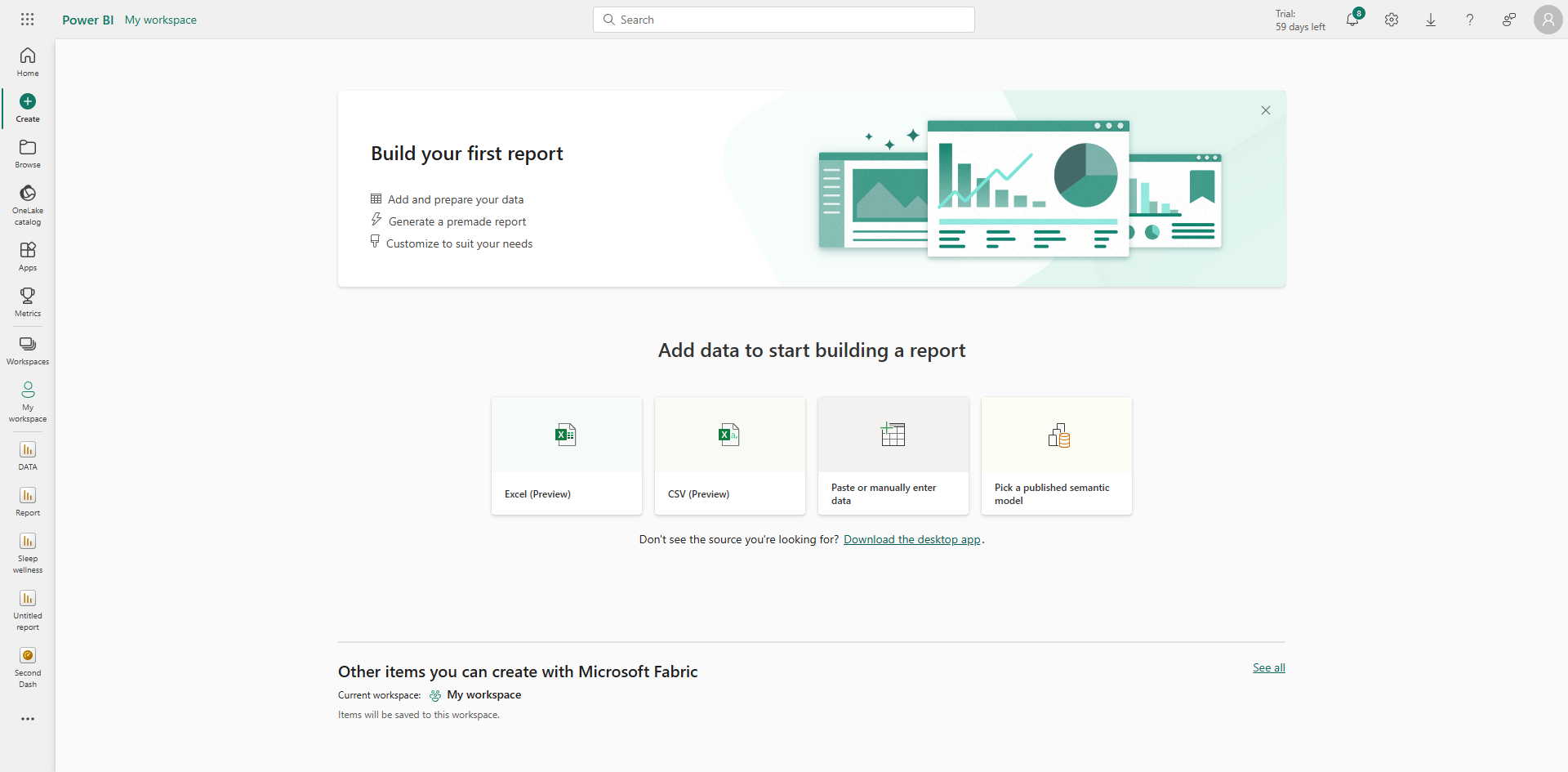Open the Sleep wellness report
The height and width of the screenshot is (772, 1568).
coord(28,552)
